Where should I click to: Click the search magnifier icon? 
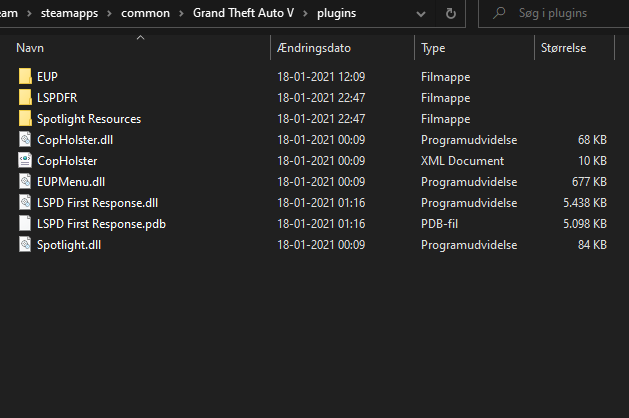tap(499, 14)
